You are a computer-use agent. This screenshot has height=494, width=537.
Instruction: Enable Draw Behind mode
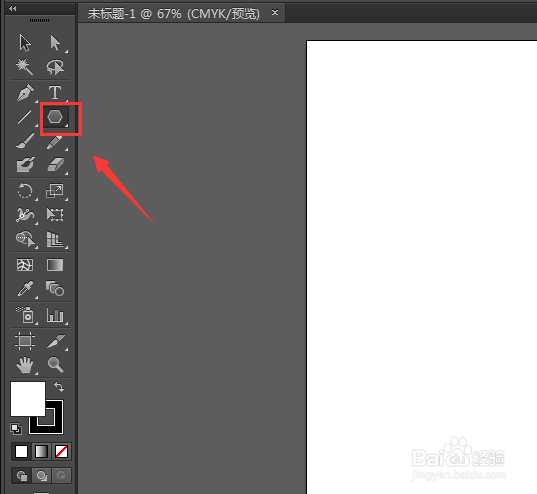coord(41,476)
